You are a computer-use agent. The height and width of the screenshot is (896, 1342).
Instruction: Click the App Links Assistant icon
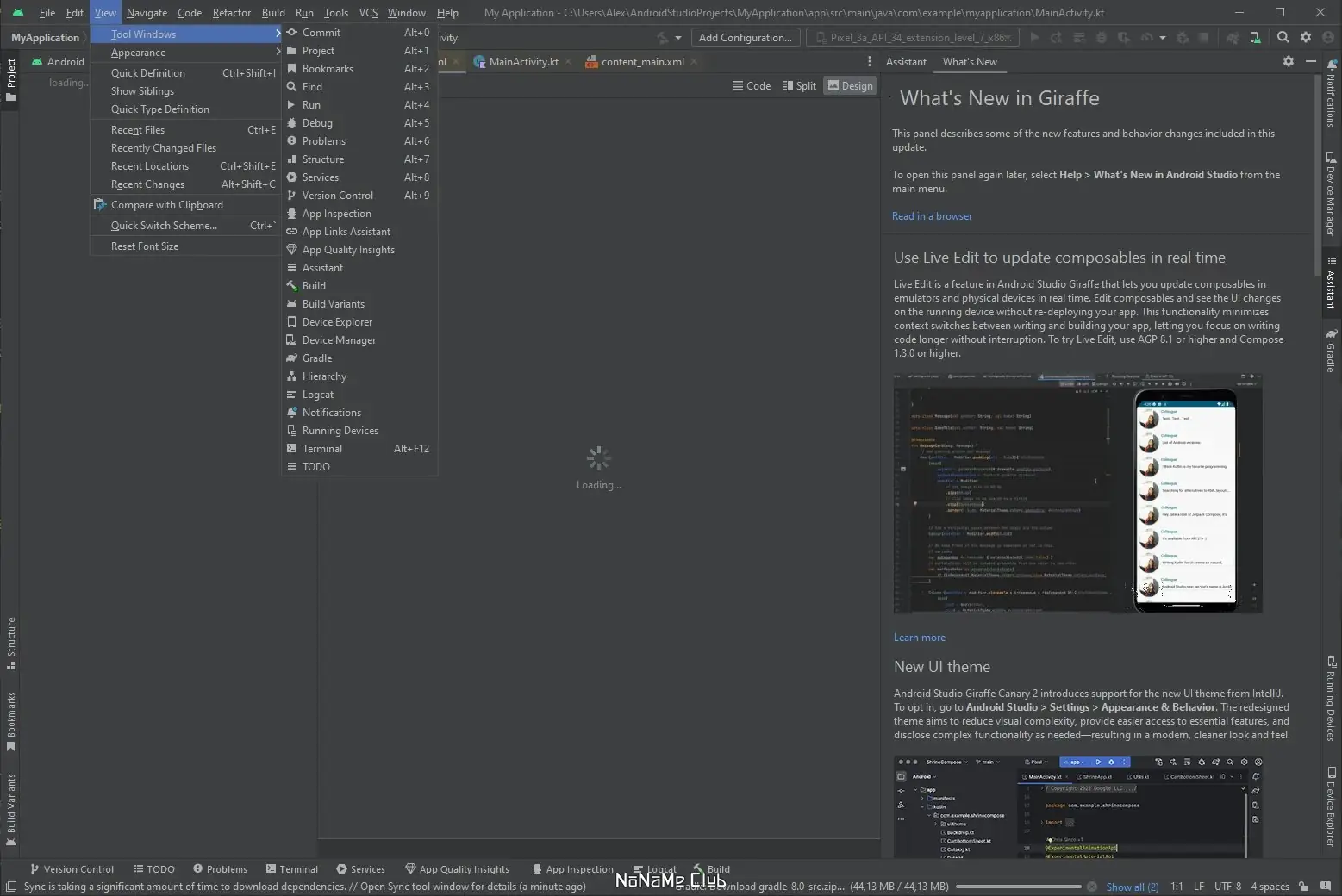click(292, 232)
